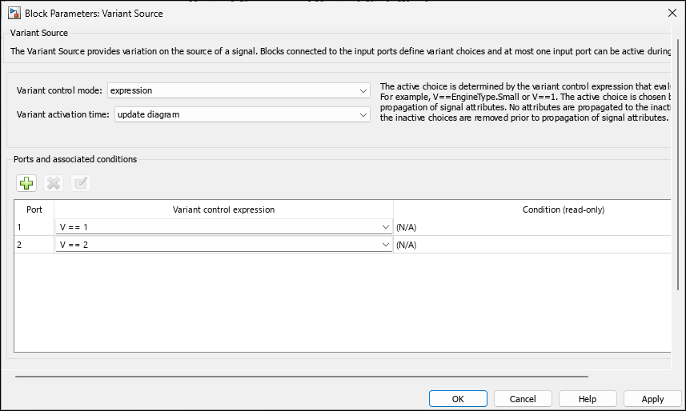
Task: Click the green plus add port icon
Action: coord(26,183)
